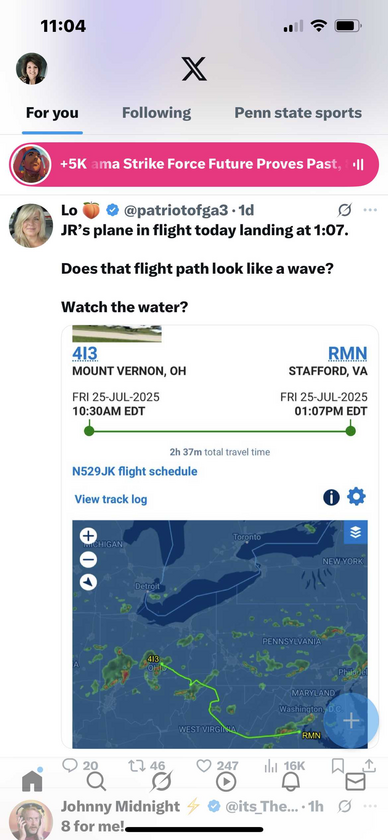Screen dimensions: 388x840
Task: Open the Grok icon on Lo's post
Action: pos(345,210)
